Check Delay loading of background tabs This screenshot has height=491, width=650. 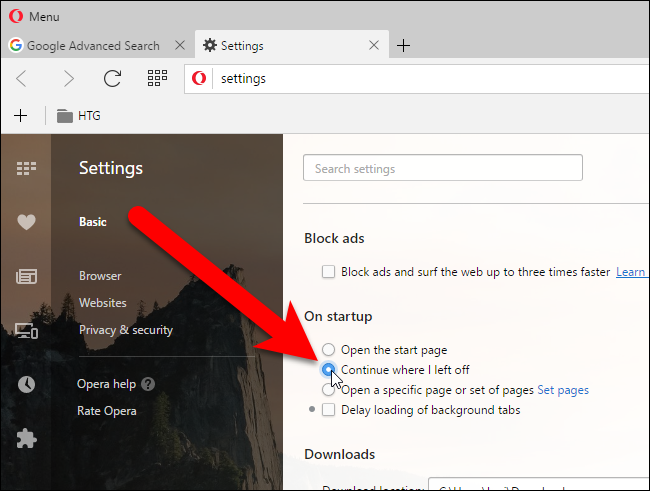tap(328, 410)
